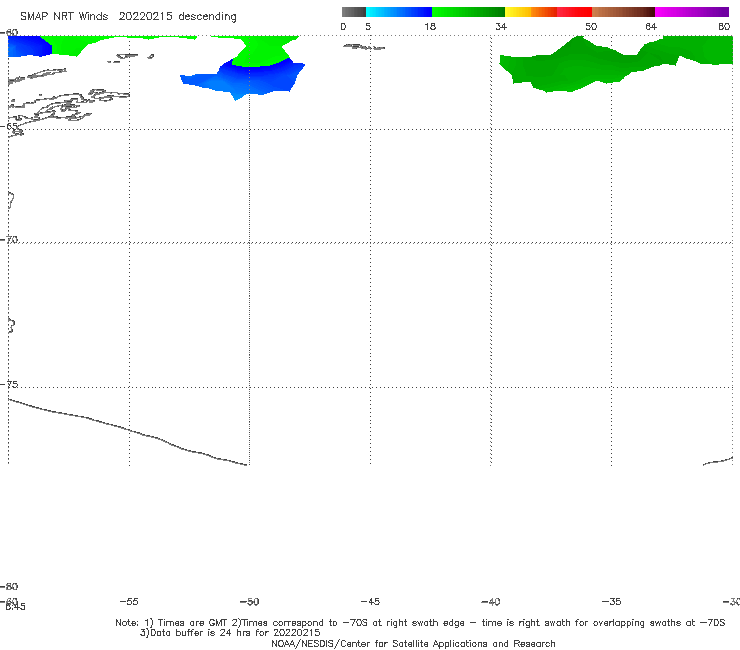The height and width of the screenshot is (650, 740).
Task: Click the coastline curve below -75 latitude
Action: point(127,432)
